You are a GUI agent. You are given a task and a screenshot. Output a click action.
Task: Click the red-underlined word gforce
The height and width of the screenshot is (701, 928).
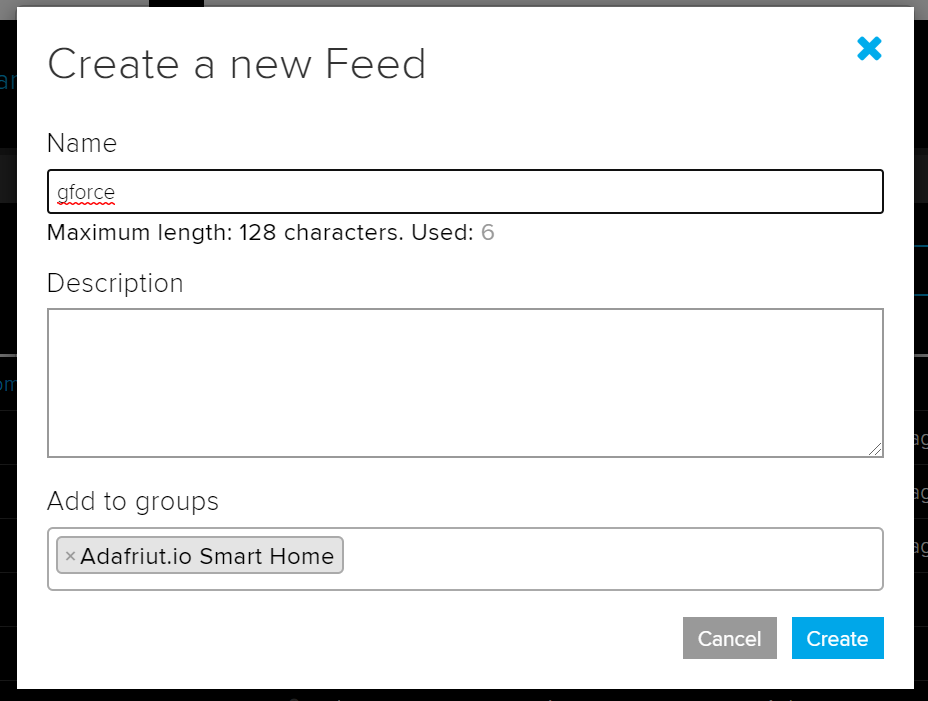86,191
